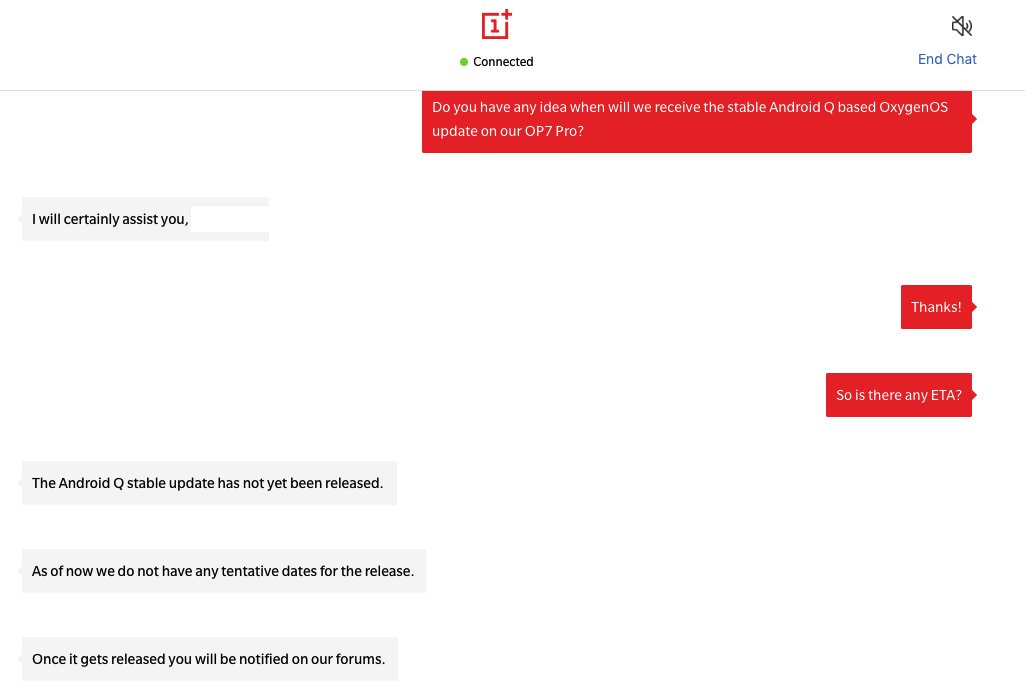
Task: Click the OnePlus logo in header
Action: [496, 25]
